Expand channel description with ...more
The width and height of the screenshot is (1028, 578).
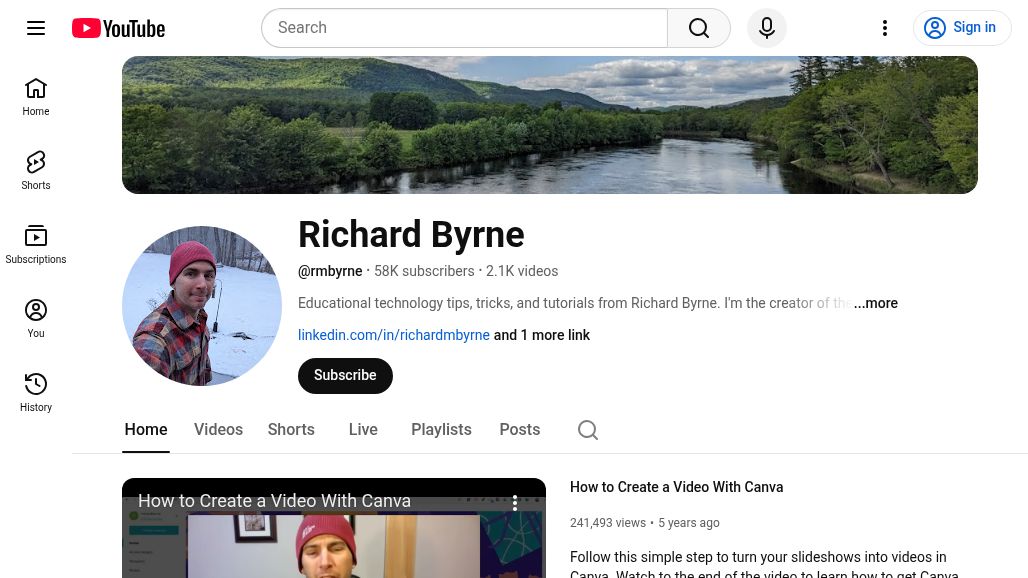pos(876,303)
